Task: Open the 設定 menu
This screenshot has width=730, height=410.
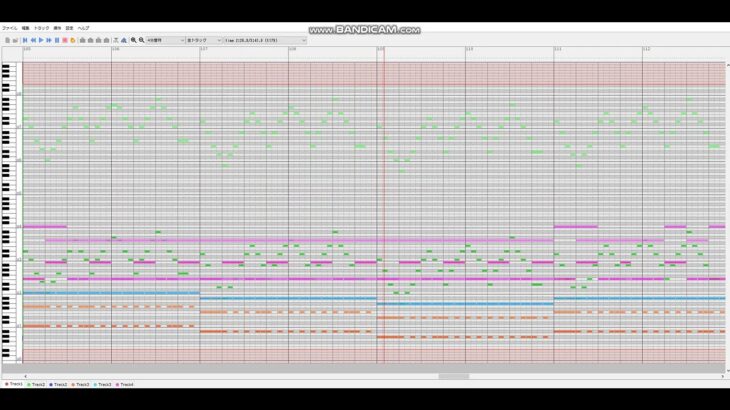Action: 69,28
